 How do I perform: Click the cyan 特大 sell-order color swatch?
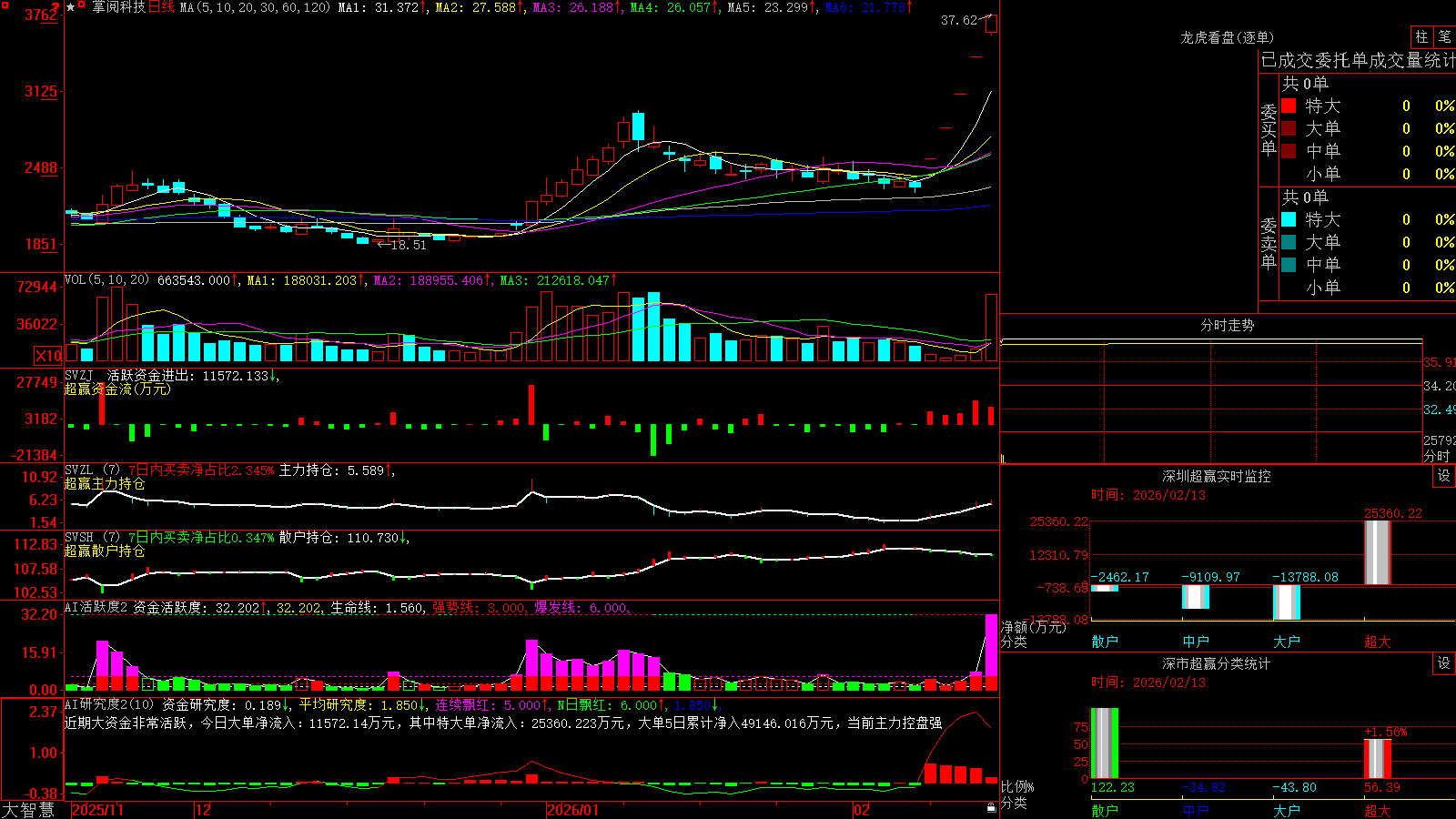tap(1289, 219)
